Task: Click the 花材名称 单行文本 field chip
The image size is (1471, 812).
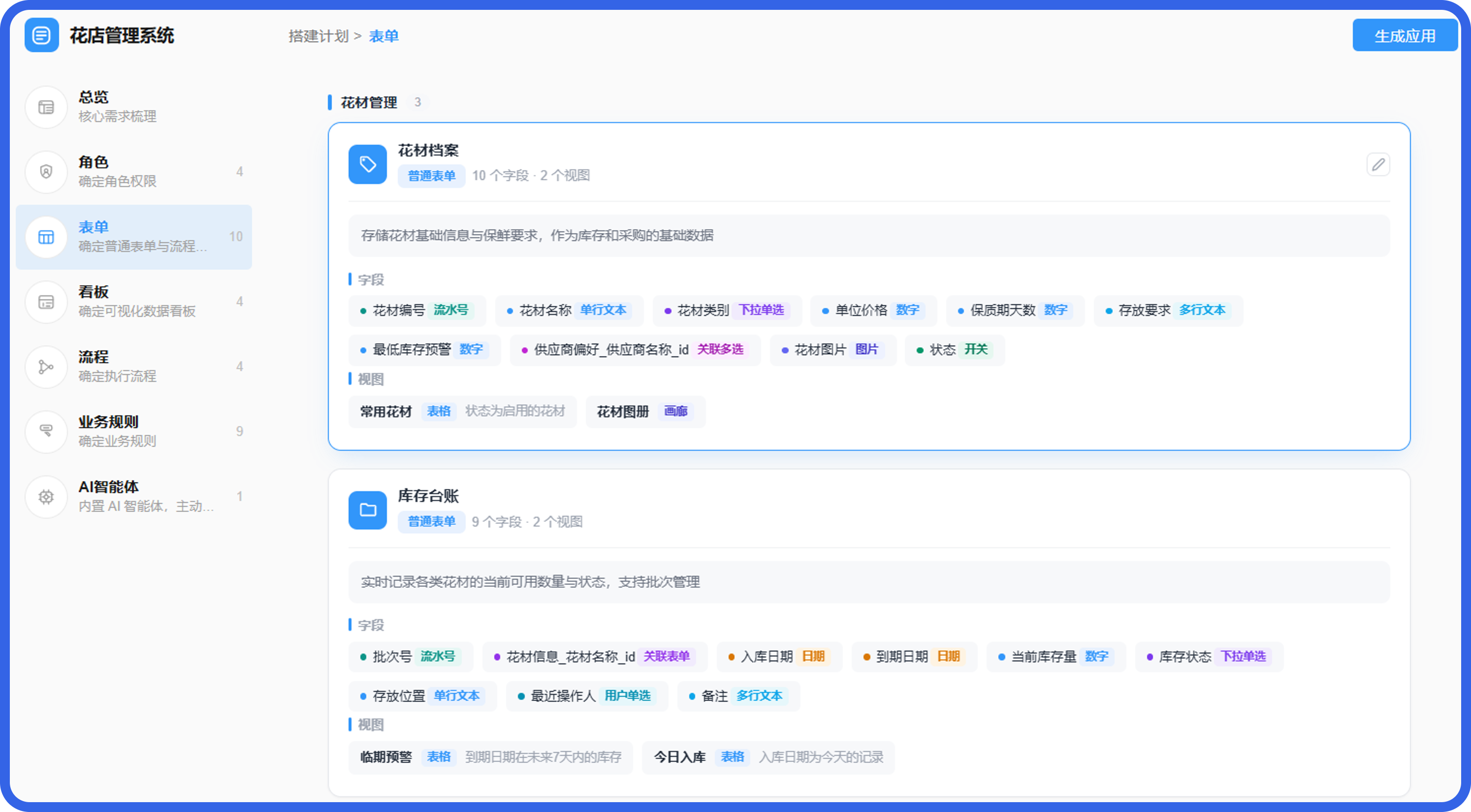Action: [x=569, y=310]
